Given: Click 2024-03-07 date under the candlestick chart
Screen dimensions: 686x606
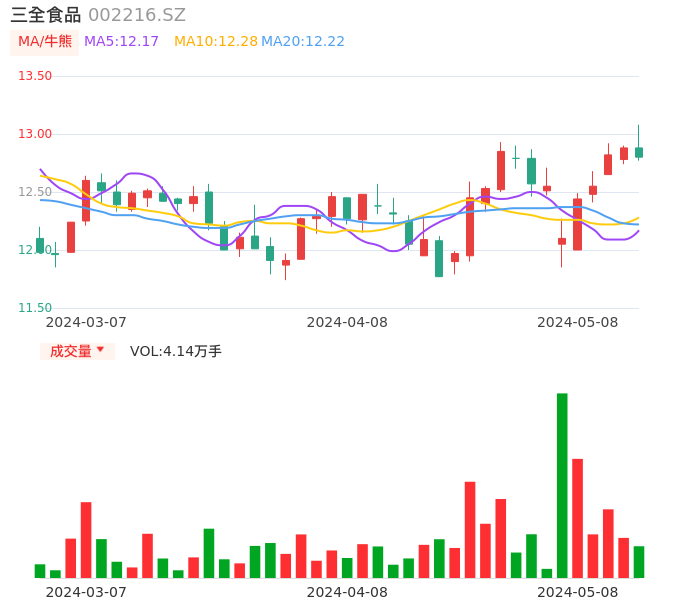Looking at the screenshot, I should point(86,322).
